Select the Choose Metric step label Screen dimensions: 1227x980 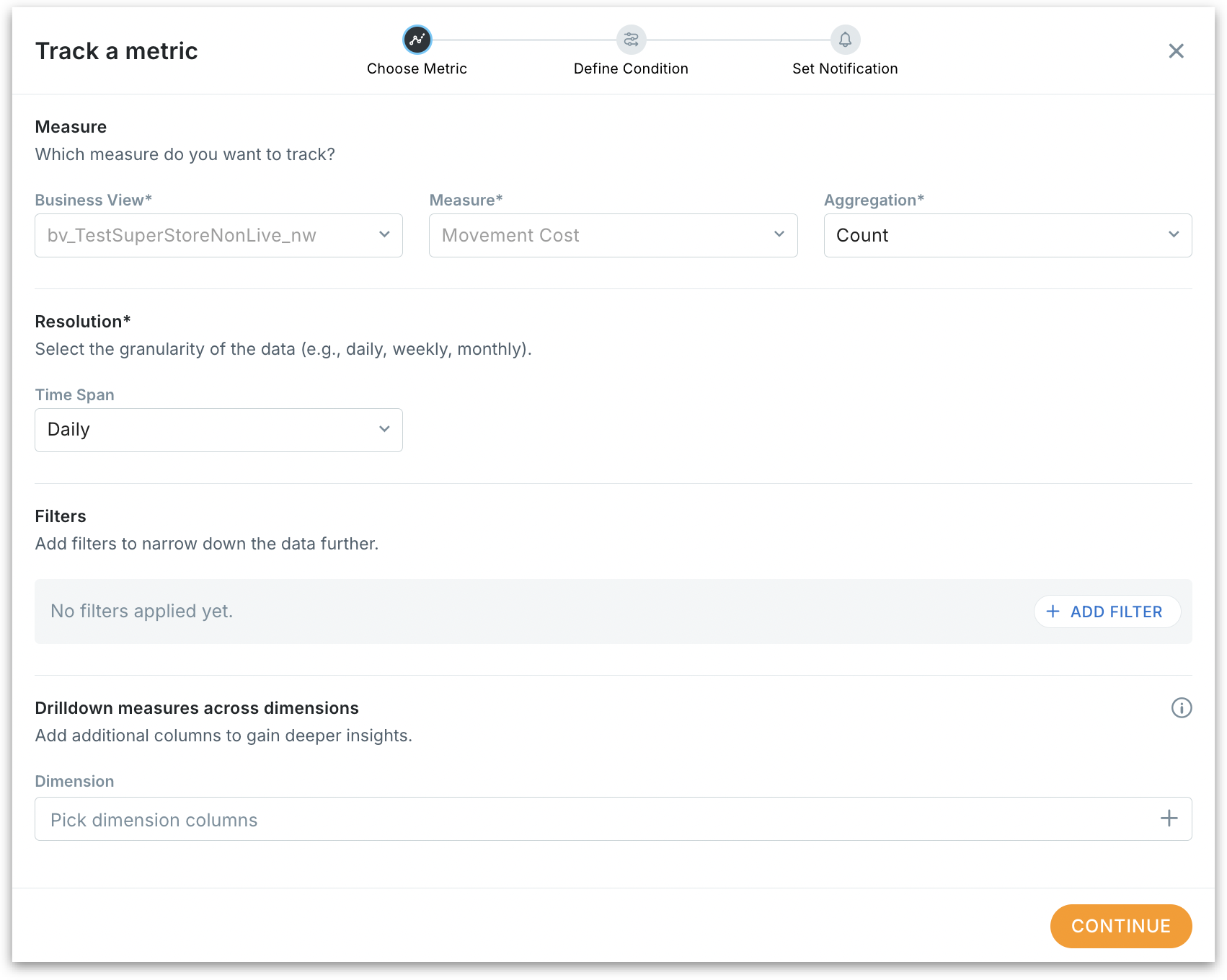click(417, 69)
